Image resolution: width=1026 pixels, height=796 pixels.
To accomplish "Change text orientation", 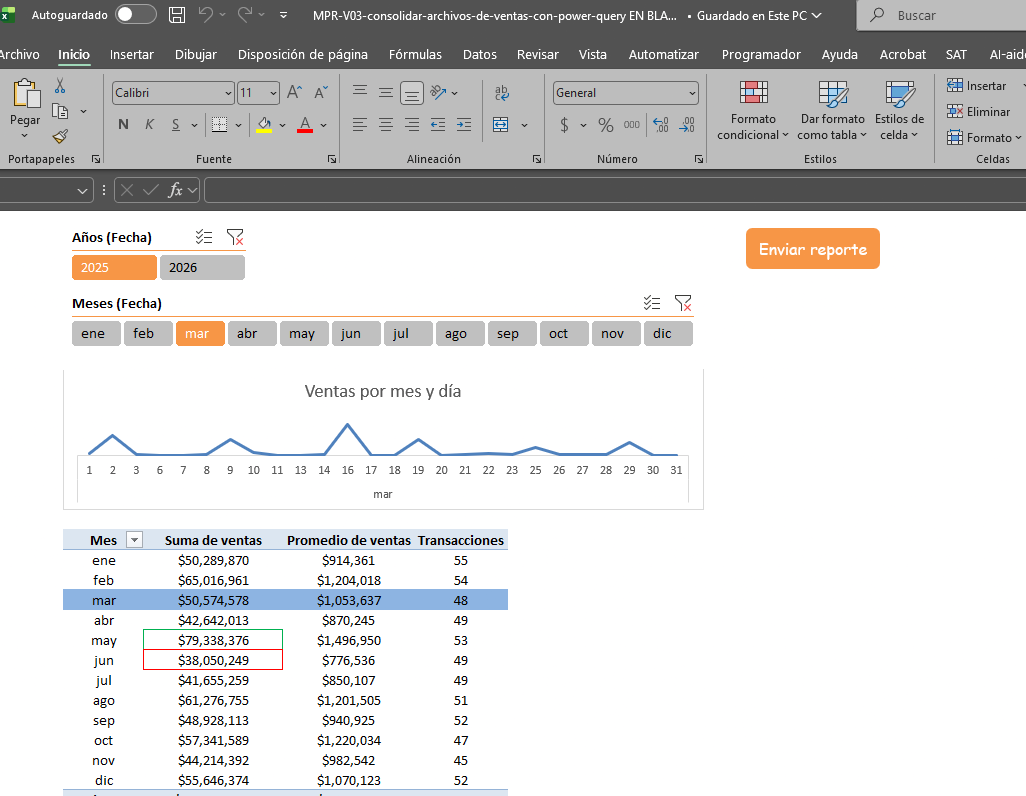I will [438, 92].
